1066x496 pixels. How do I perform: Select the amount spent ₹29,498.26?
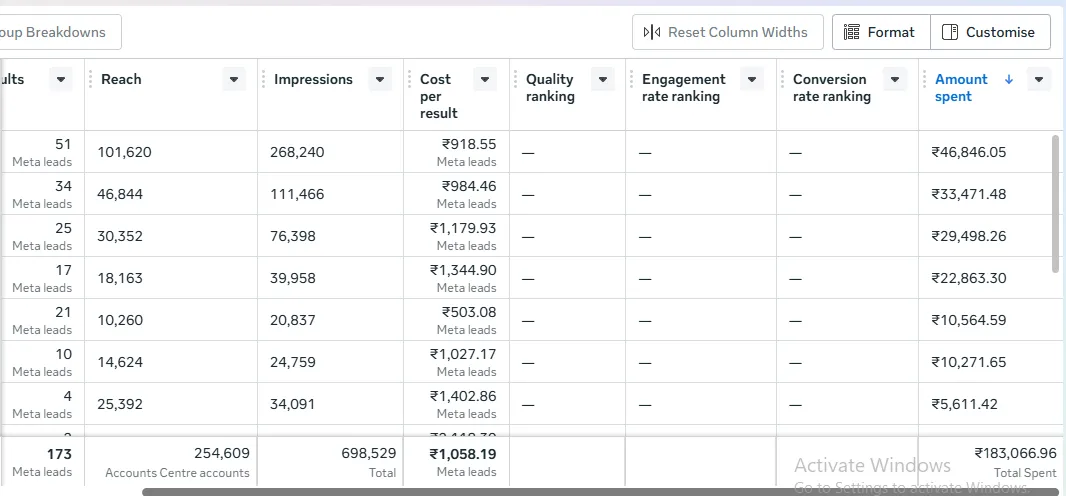coord(969,236)
